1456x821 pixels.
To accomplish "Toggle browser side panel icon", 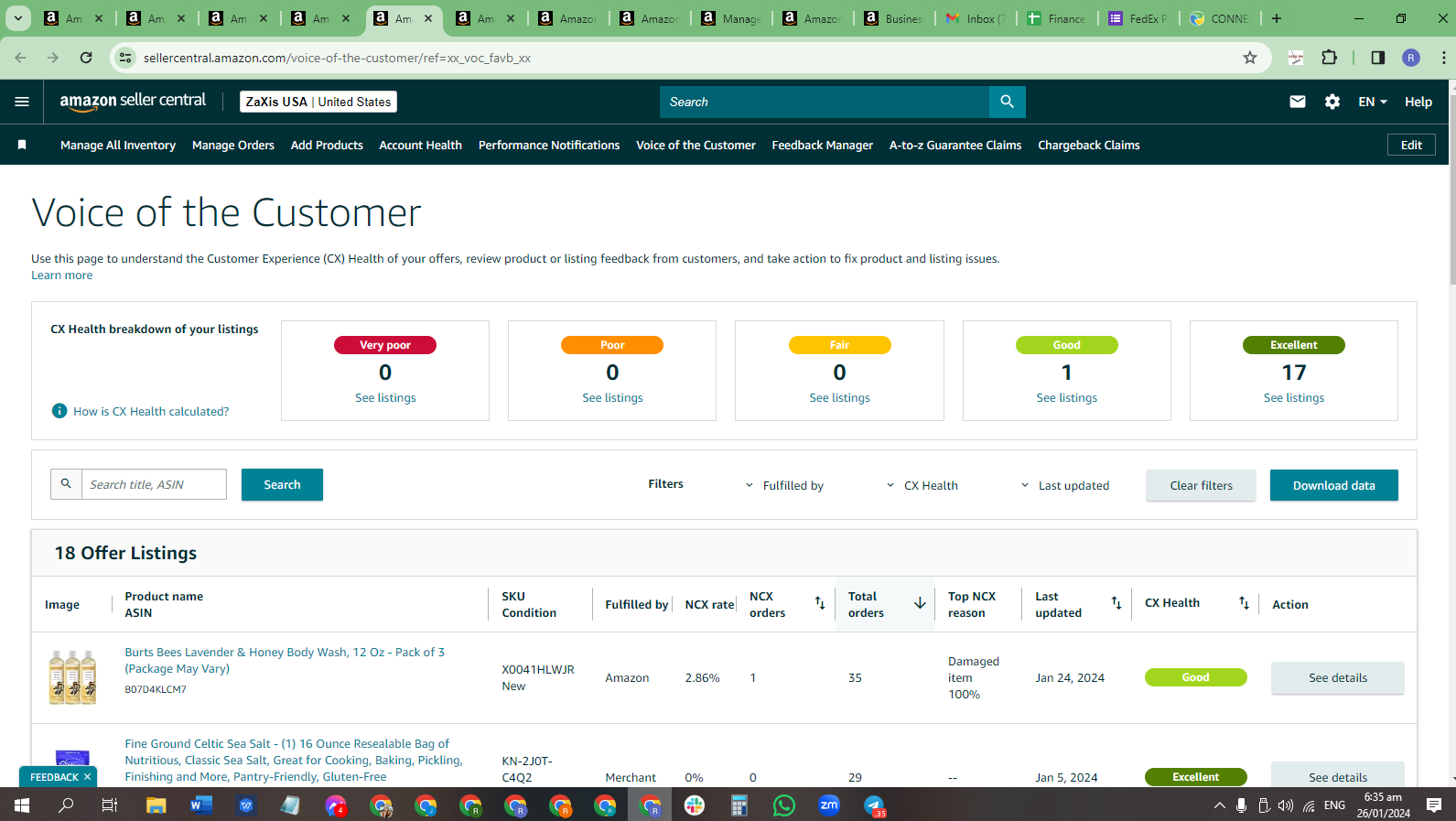I will (x=1377, y=58).
